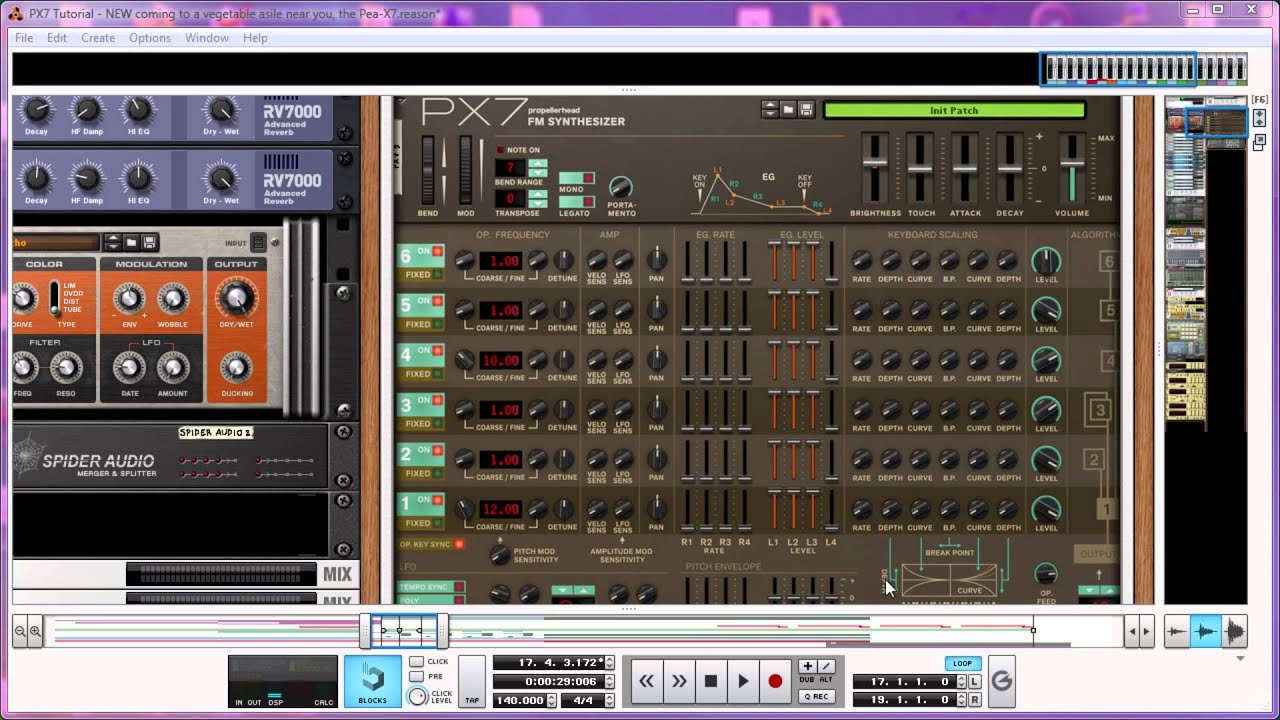
Task: Toggle the LEGATO switch
Action: coord(576,202)
